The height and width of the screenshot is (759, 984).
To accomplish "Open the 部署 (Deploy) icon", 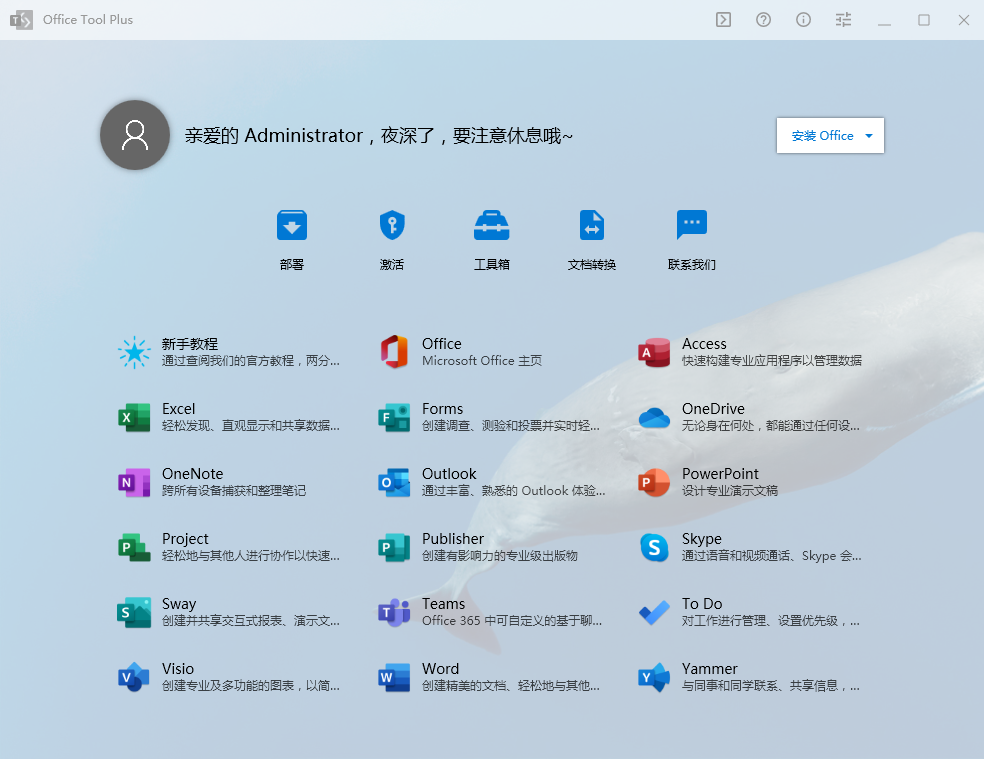I will click(x=292, y=226).
